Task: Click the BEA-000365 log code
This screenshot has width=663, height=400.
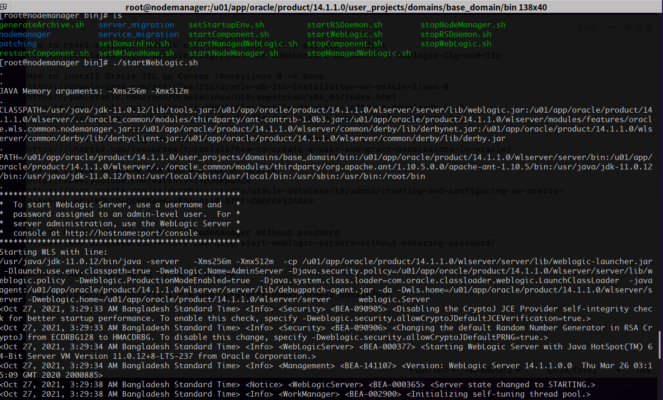Action: point(397,384)
